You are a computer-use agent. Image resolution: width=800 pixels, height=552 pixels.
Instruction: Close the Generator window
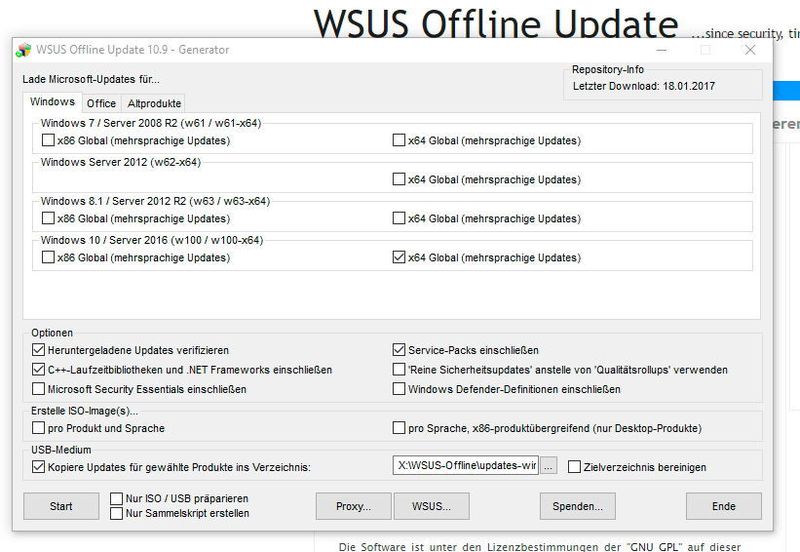[750, 50]
